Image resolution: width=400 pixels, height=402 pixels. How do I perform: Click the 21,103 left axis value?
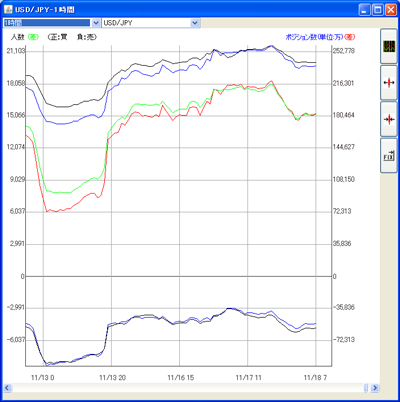(16, 51)
